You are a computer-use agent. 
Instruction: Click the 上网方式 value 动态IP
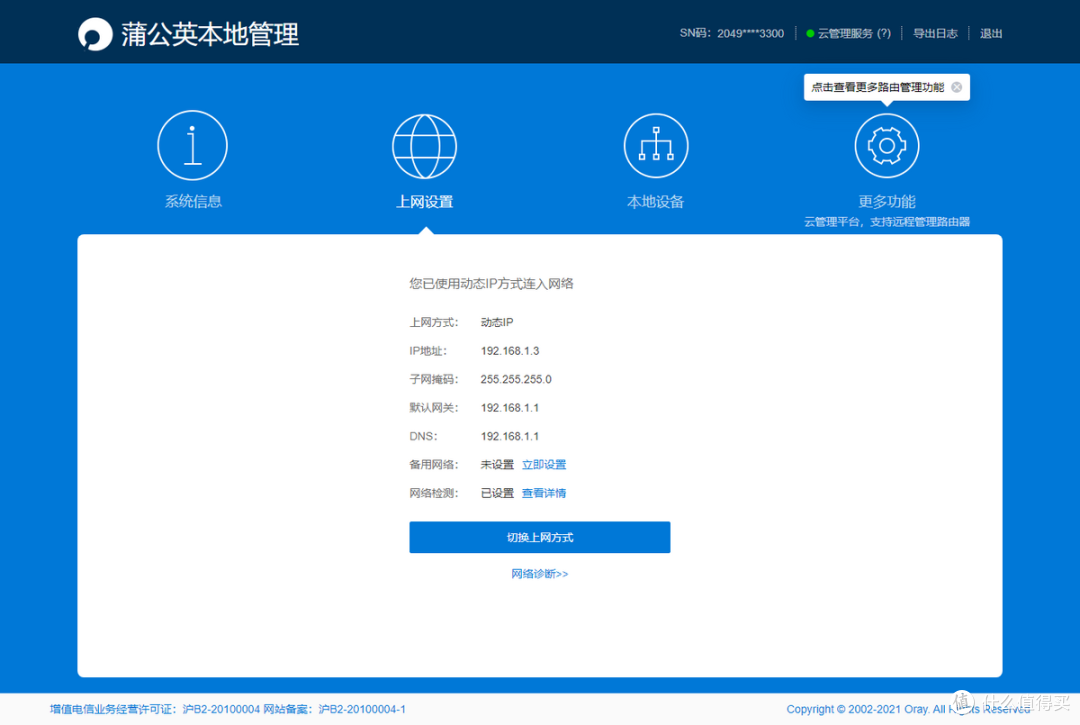click(497, 322)
